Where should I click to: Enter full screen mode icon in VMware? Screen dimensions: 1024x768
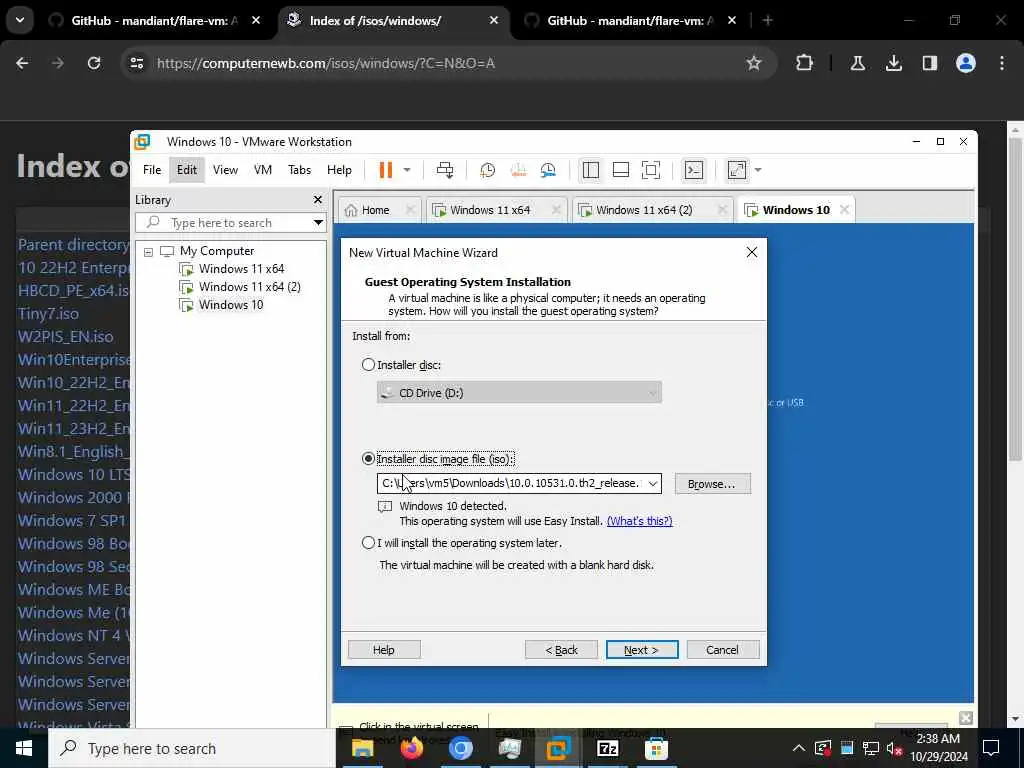pos(651,170)
